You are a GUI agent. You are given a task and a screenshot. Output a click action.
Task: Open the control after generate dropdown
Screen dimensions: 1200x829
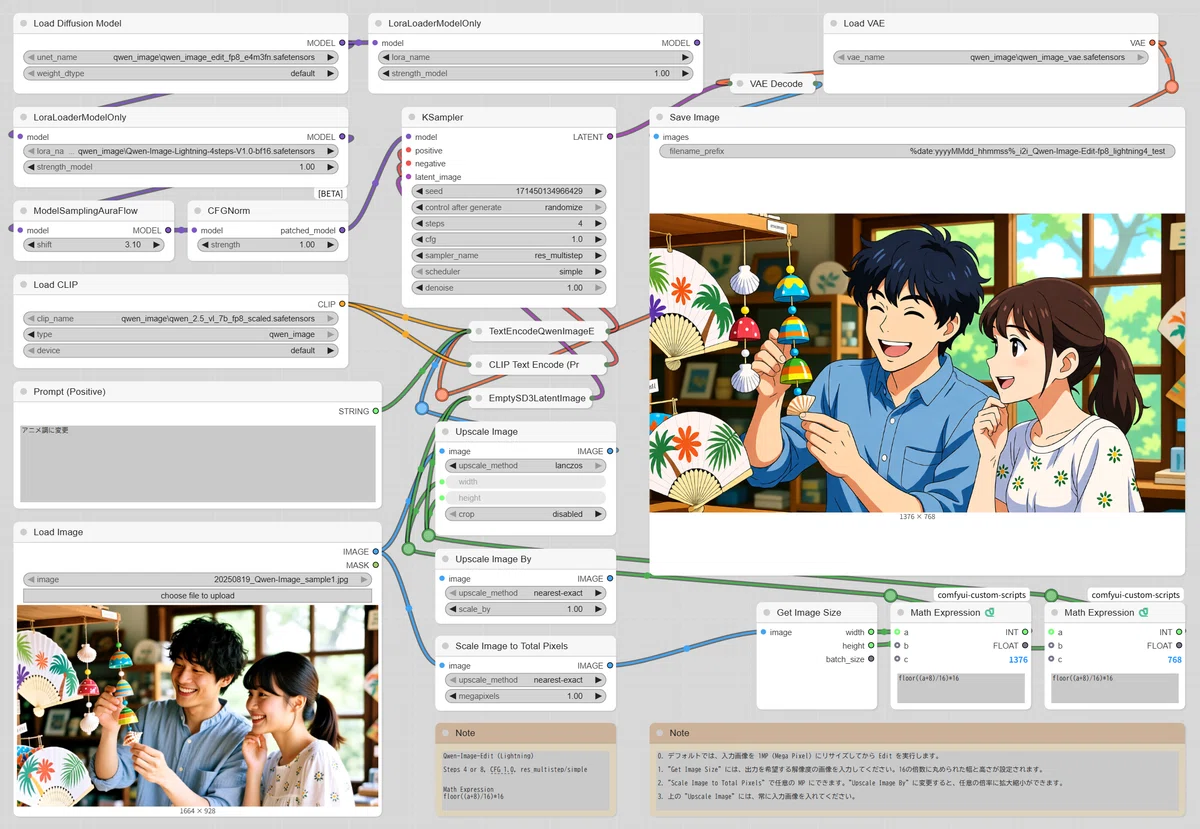[509, 207]
